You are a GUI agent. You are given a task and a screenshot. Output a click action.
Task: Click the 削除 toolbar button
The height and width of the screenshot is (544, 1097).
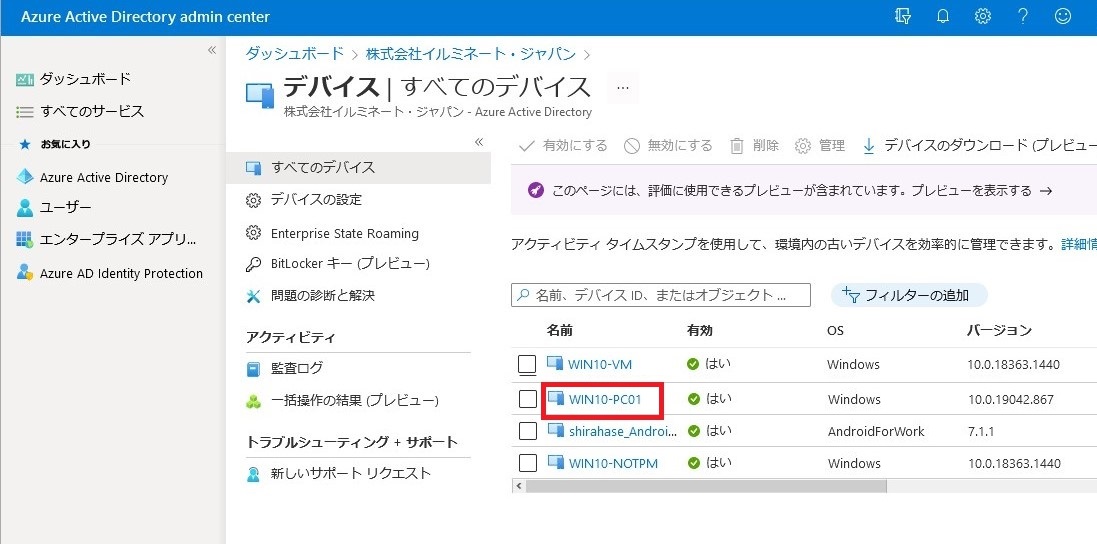pos(754,145)
